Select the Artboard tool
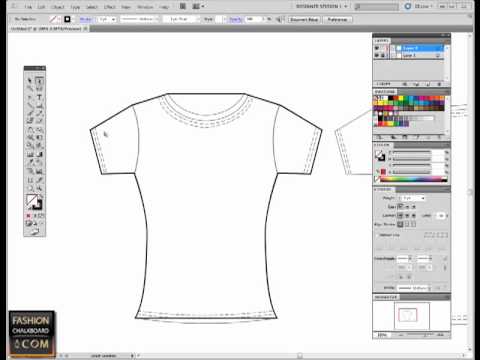The height and width of the screenshot is (360, 480). point(30,180)
